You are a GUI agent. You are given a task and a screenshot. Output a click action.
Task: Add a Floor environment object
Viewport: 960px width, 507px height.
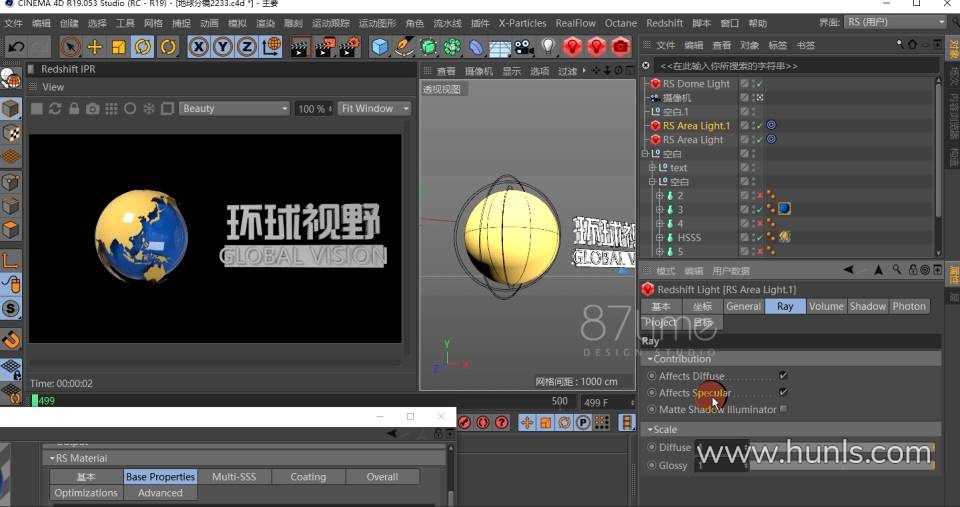(500, 47)
